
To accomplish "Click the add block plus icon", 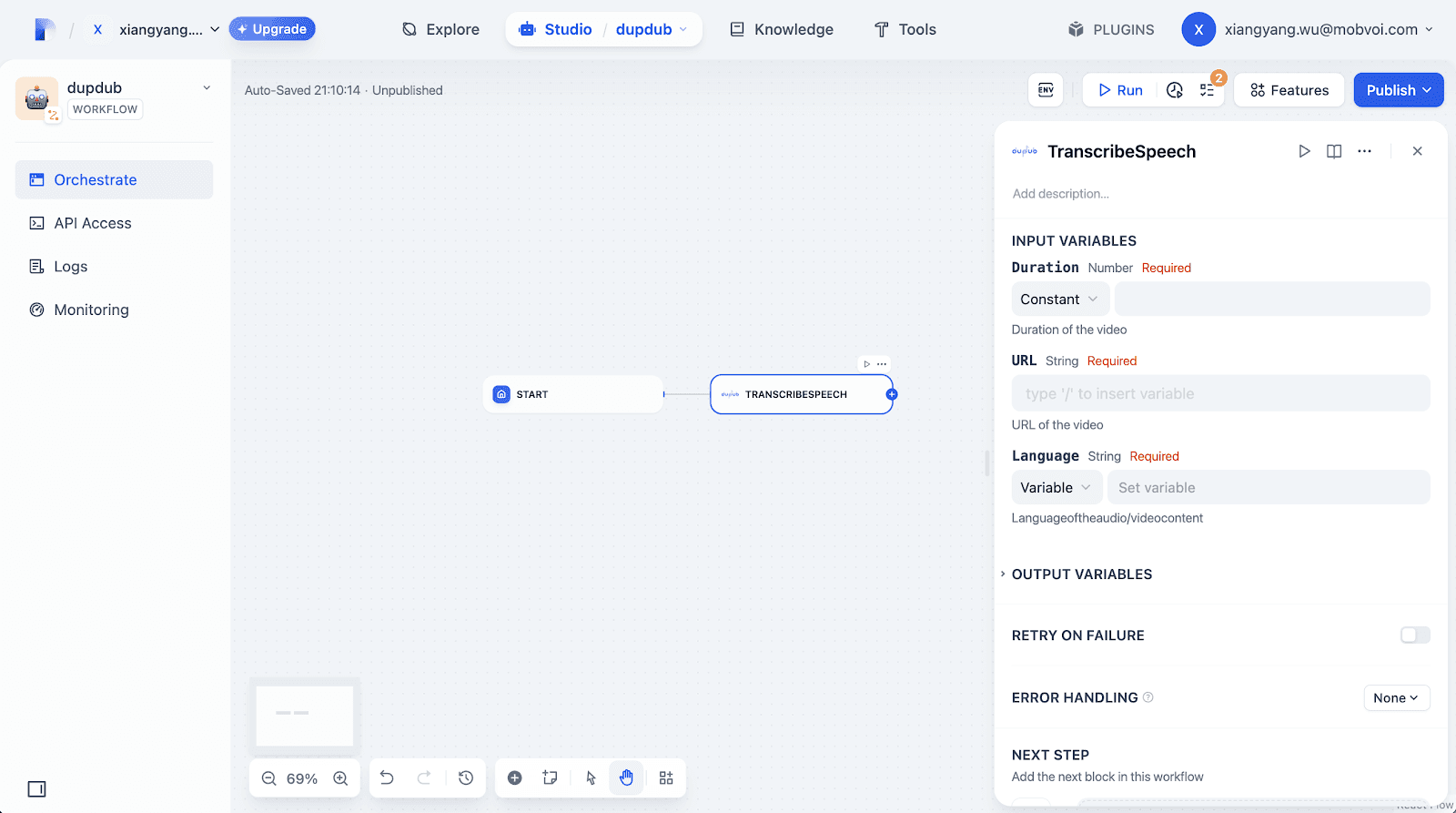I will 515,777.
